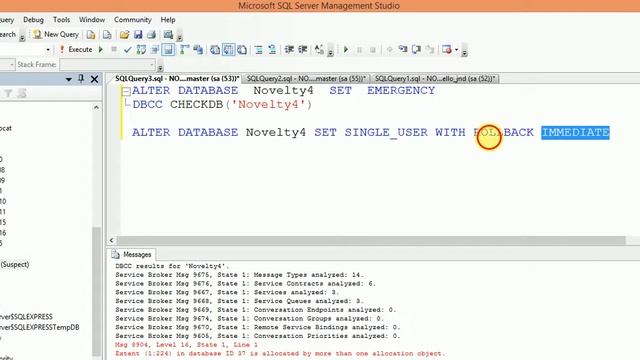Select the Messages results tab
Image resolution: width=640 pixels, height=360 pixels.
[x=132, y=254]
